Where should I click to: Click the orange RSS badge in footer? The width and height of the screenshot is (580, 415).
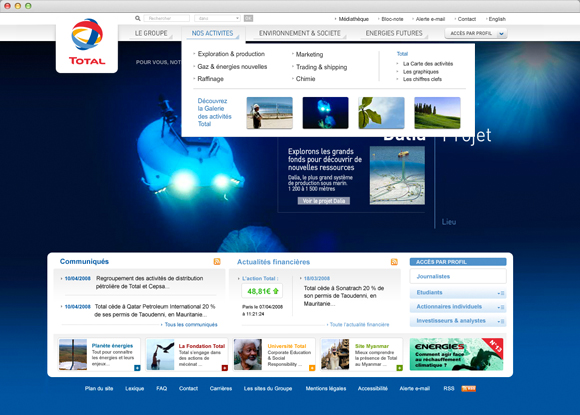pos(469,388)
